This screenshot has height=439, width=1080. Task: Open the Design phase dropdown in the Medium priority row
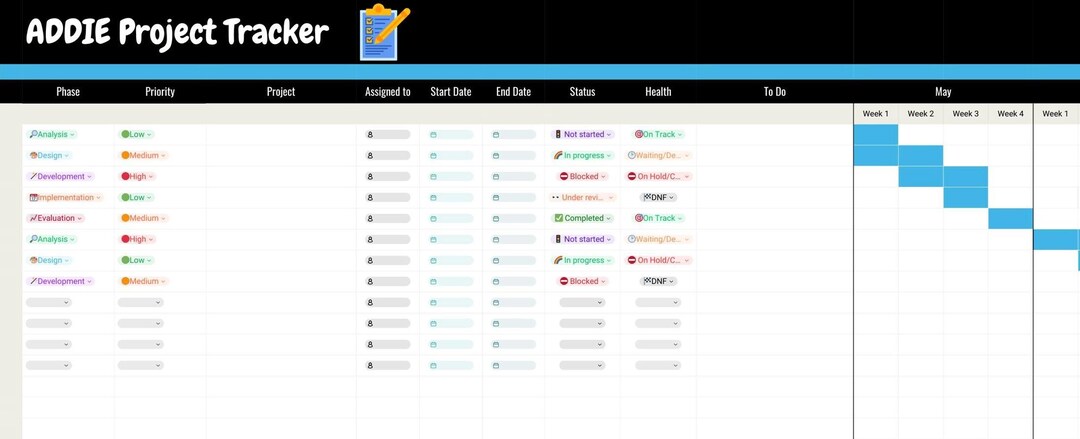(48, 156)
